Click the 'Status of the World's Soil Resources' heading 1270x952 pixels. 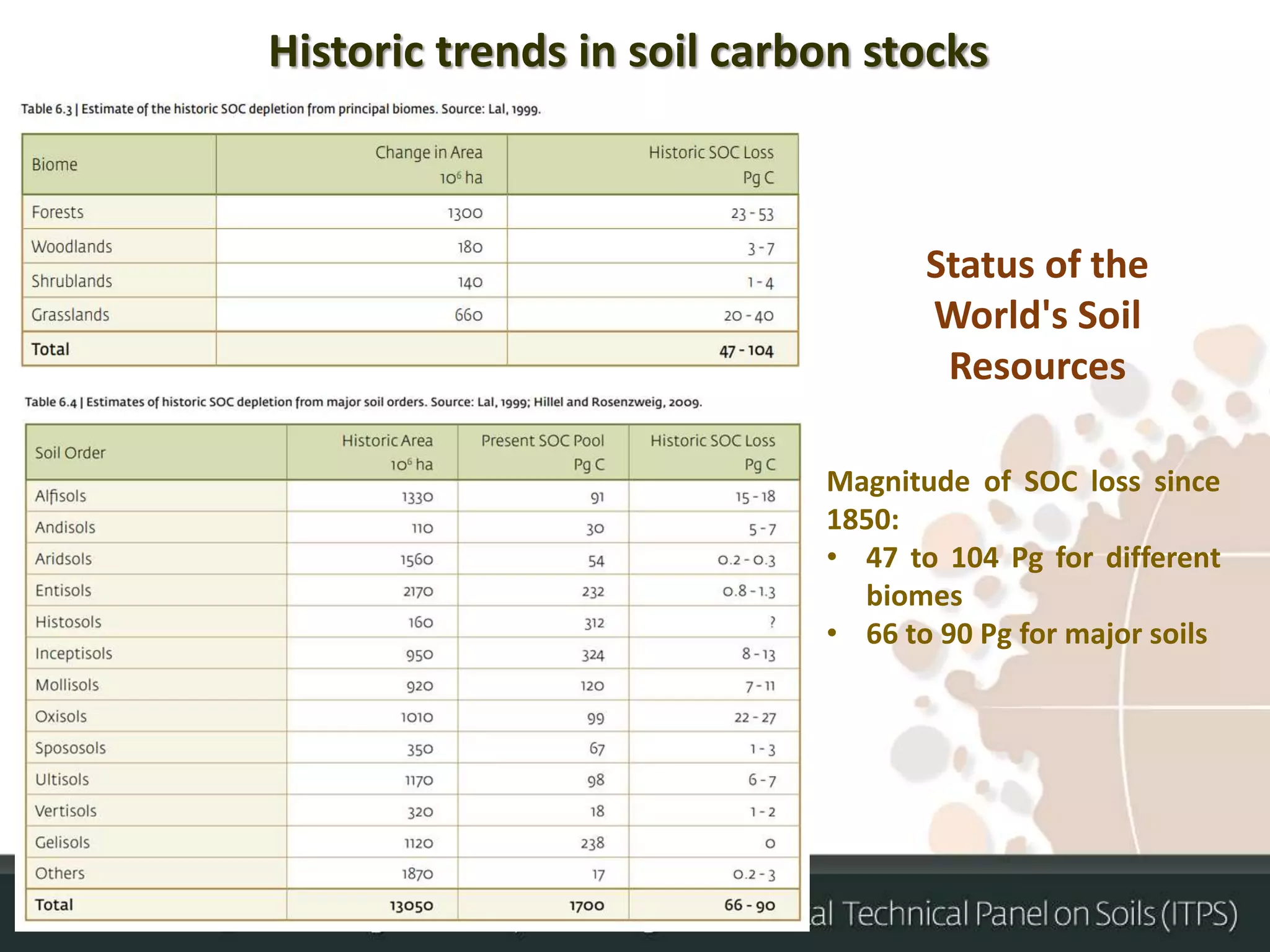click(x=1037, y=315)
